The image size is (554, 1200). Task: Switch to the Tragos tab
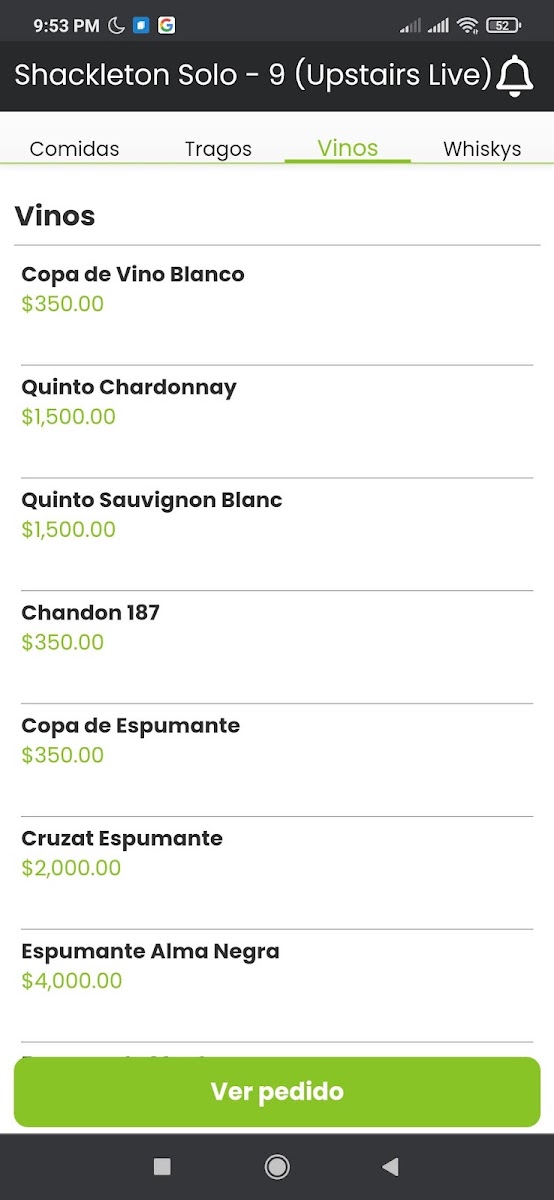click(218, 149)
